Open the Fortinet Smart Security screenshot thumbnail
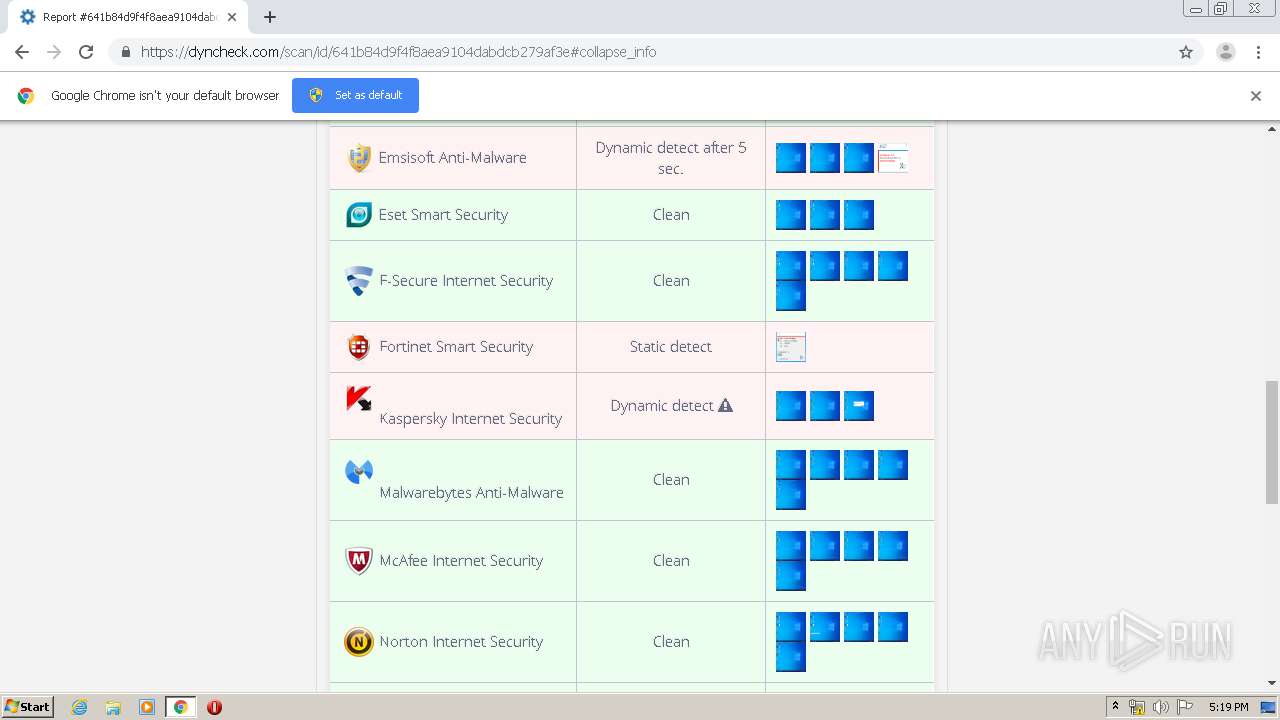 tap(791, 347)
